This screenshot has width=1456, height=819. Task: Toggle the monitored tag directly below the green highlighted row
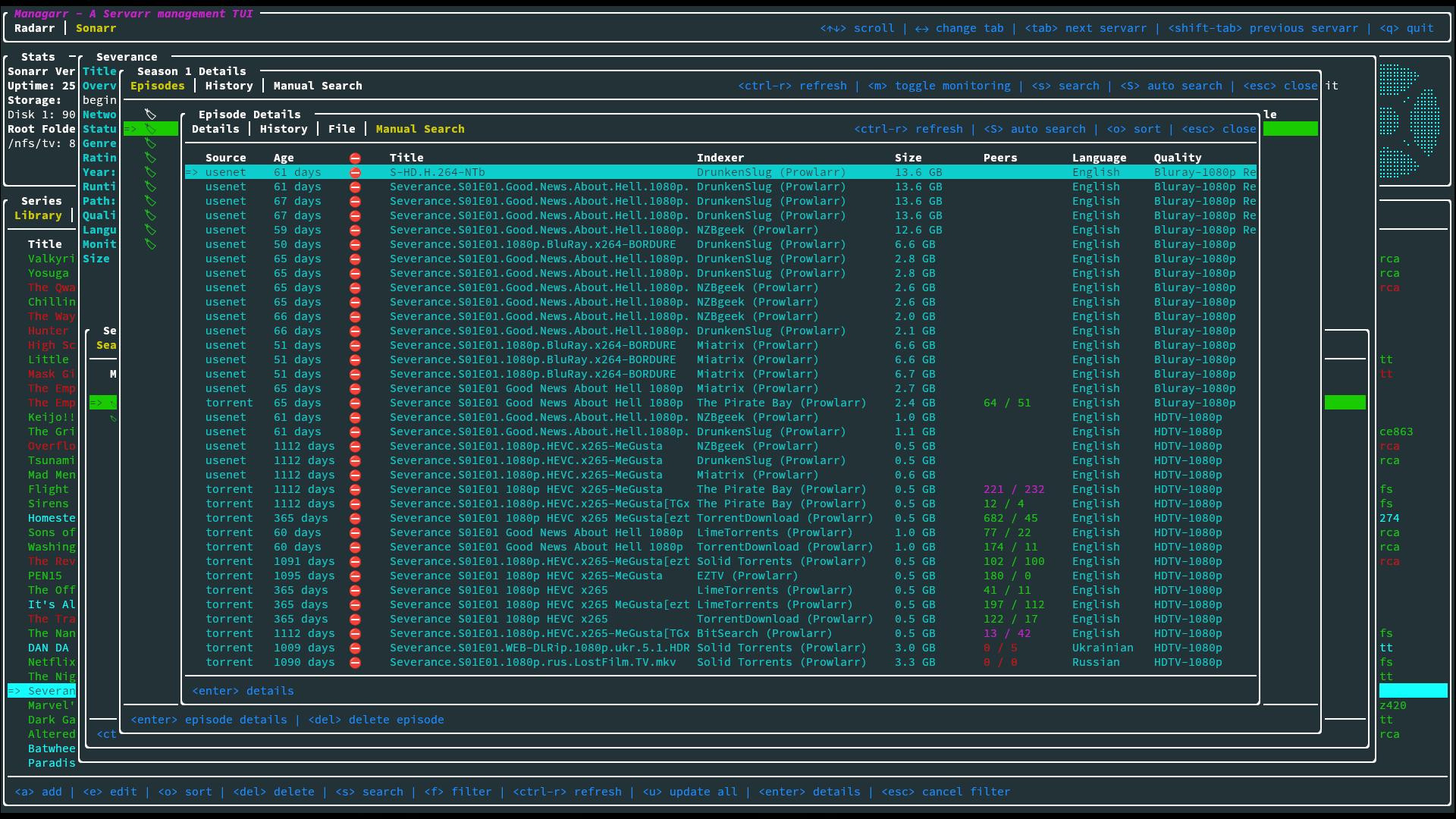click(151, 144)
